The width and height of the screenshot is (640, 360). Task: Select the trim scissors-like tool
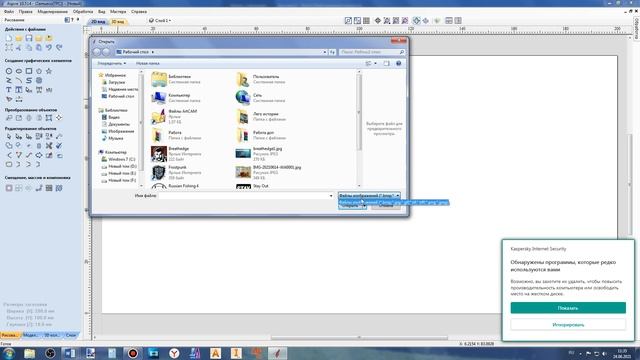pos(49,146)
